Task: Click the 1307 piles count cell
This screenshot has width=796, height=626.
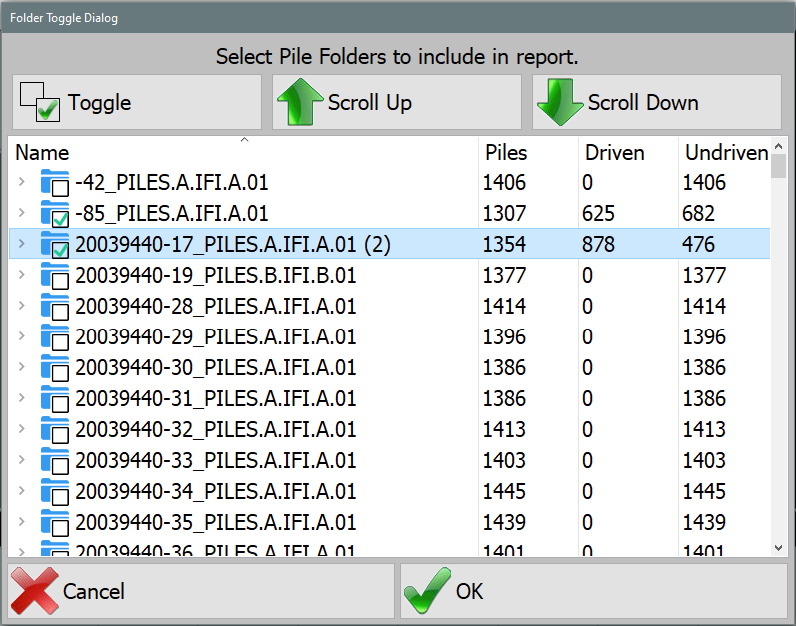Action: click(504, 213)
